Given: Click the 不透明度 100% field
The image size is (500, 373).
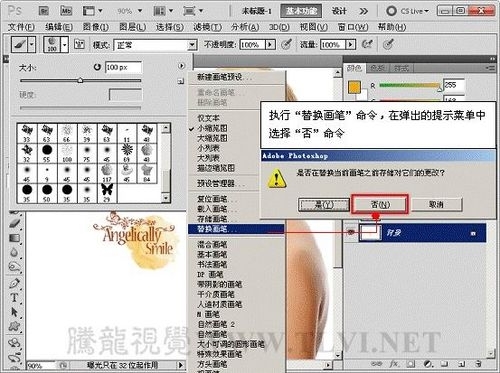Looking at the screenshot, I should (252, 45).
